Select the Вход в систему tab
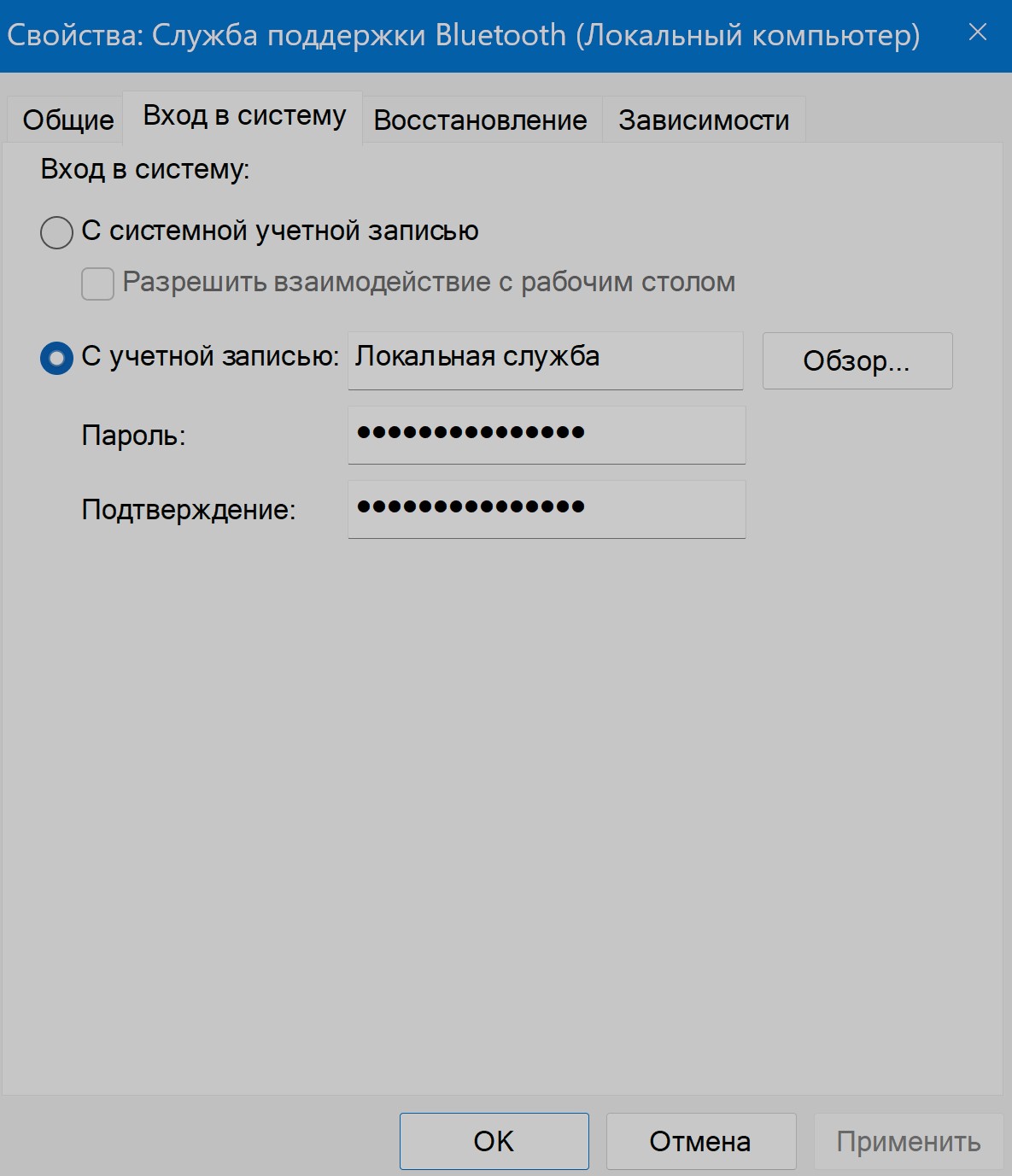 244,116
